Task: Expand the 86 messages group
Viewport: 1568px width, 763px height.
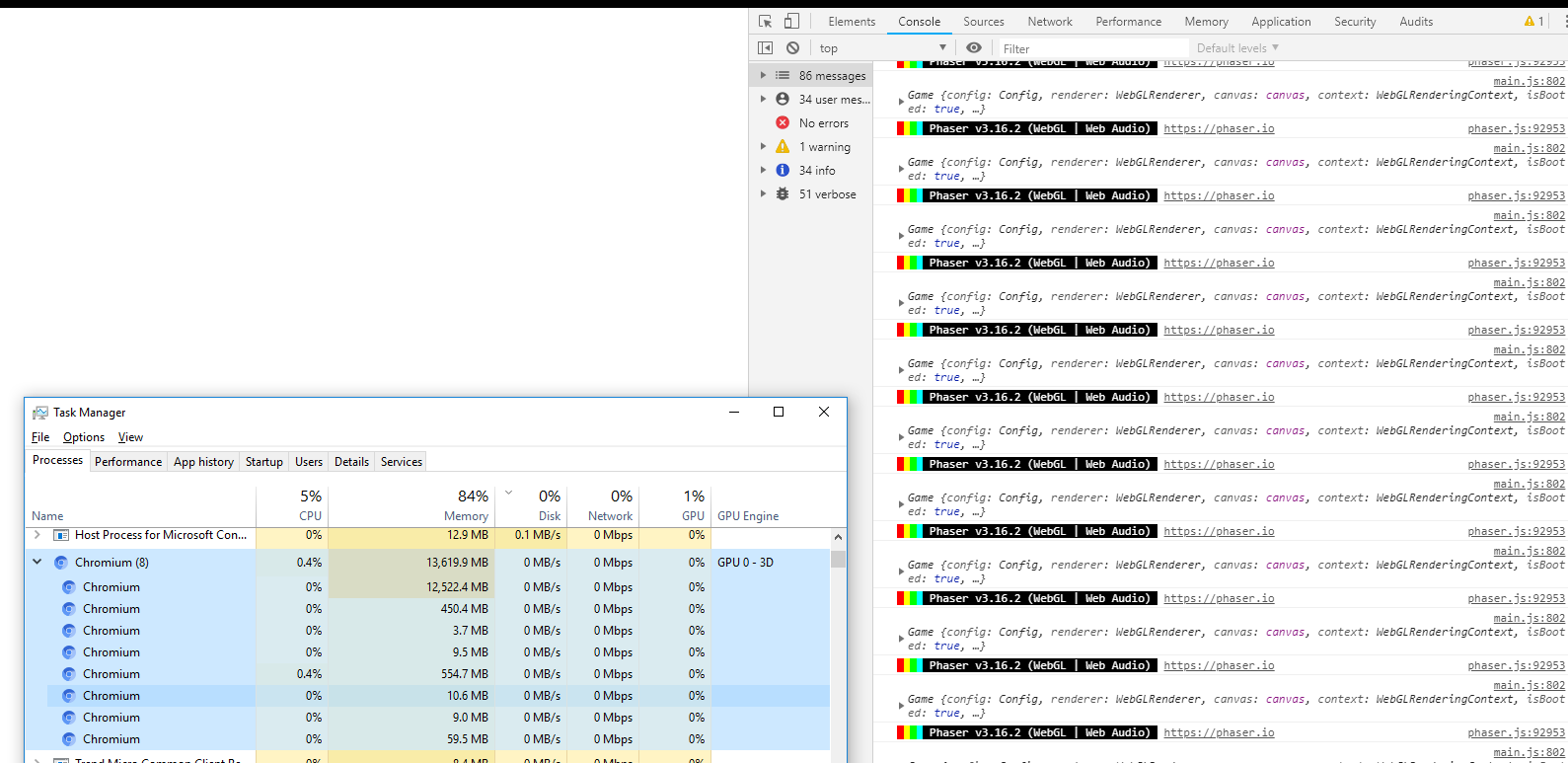Action: (763, 75)
